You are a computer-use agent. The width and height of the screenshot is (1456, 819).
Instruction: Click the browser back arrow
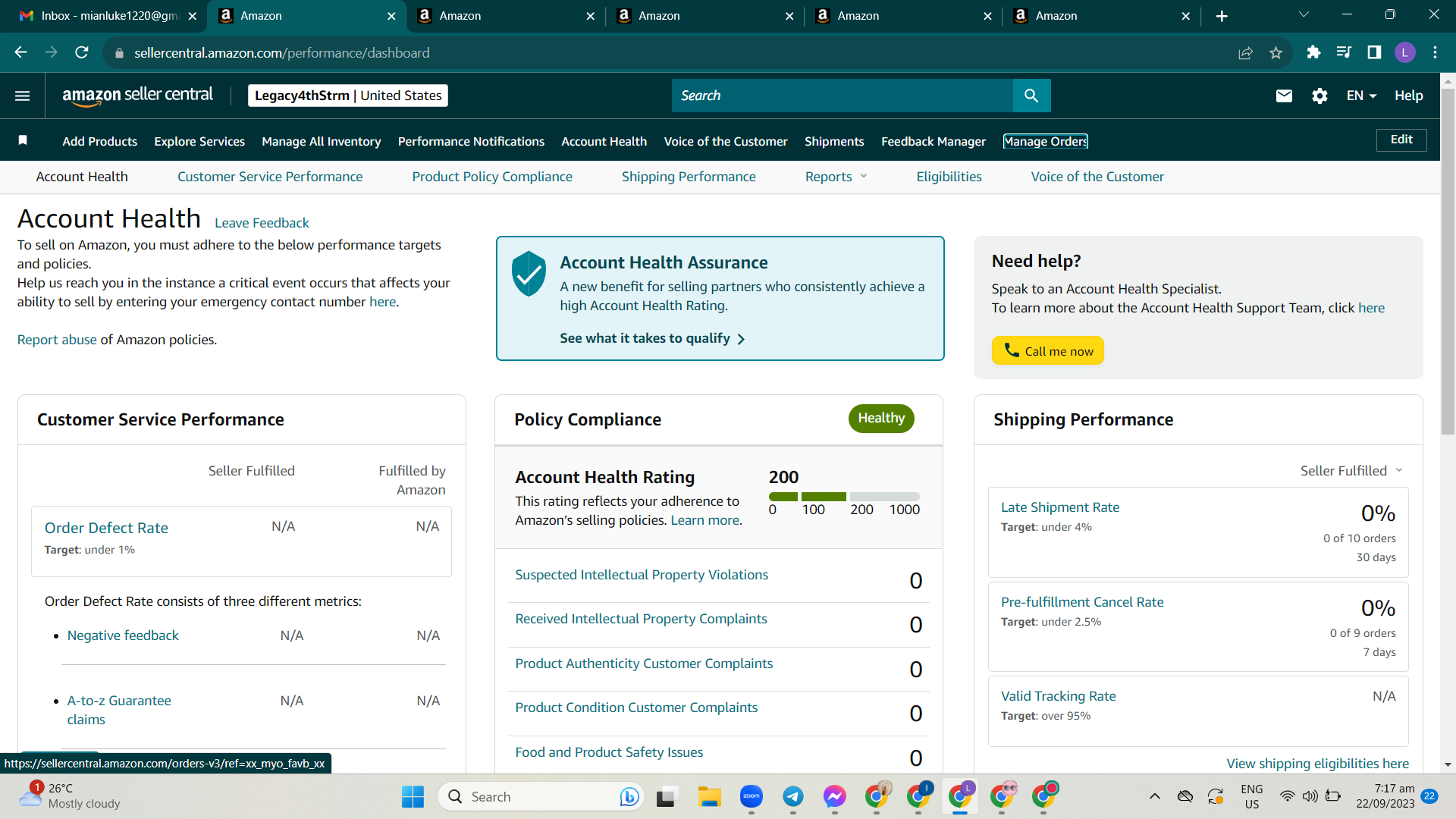click(20, 52)
